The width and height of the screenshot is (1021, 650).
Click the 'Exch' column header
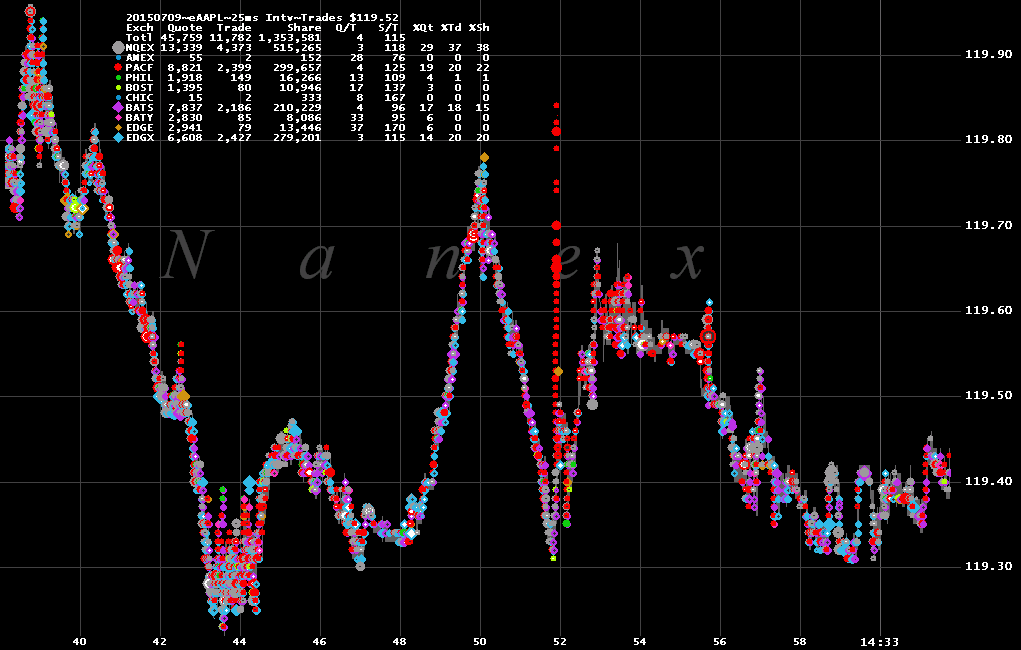(x=139, y=28)
